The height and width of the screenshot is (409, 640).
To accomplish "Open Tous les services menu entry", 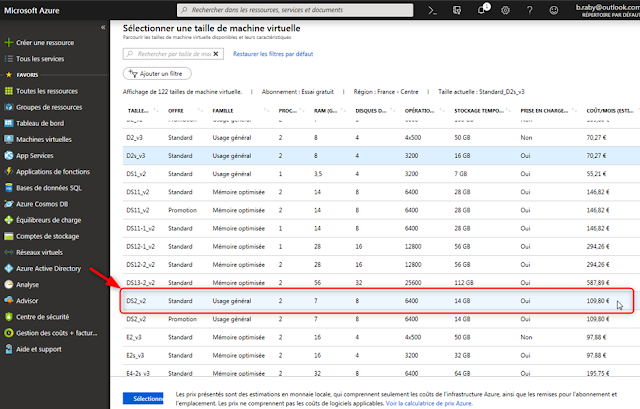I will (x=40, y=59).
